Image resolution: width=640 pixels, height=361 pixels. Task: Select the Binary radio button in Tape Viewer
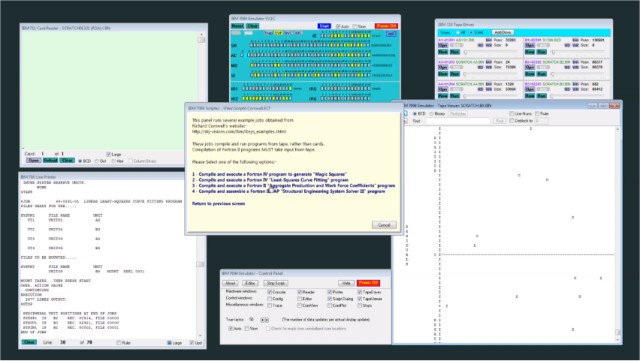(x=432, y=114)
